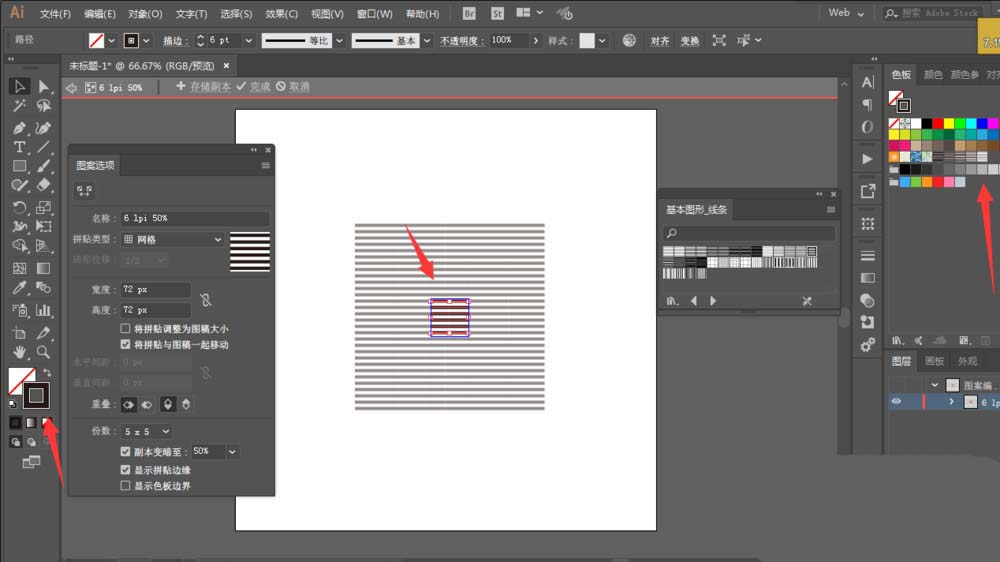Open the tile type dropdown
The width and height of the screenshot is (1000, 562).
tap(173, 240)
